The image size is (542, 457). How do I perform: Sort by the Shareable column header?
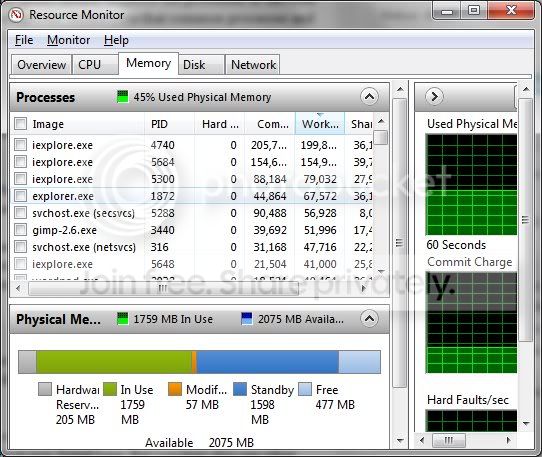(359, 124)
